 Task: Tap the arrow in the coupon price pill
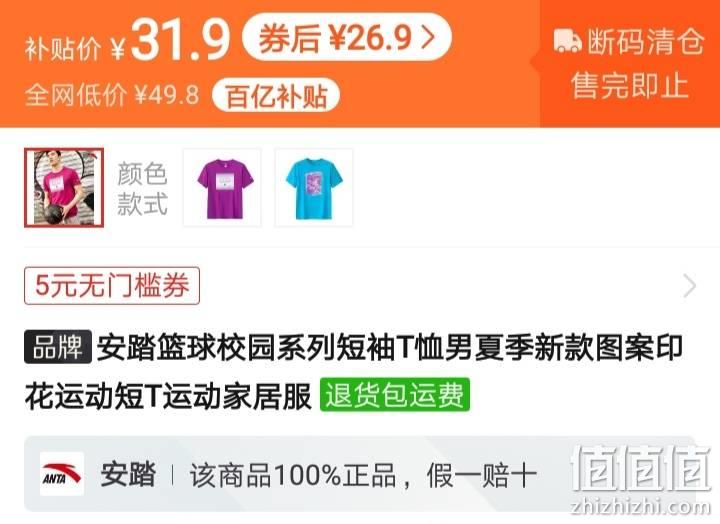pos(428,38)
